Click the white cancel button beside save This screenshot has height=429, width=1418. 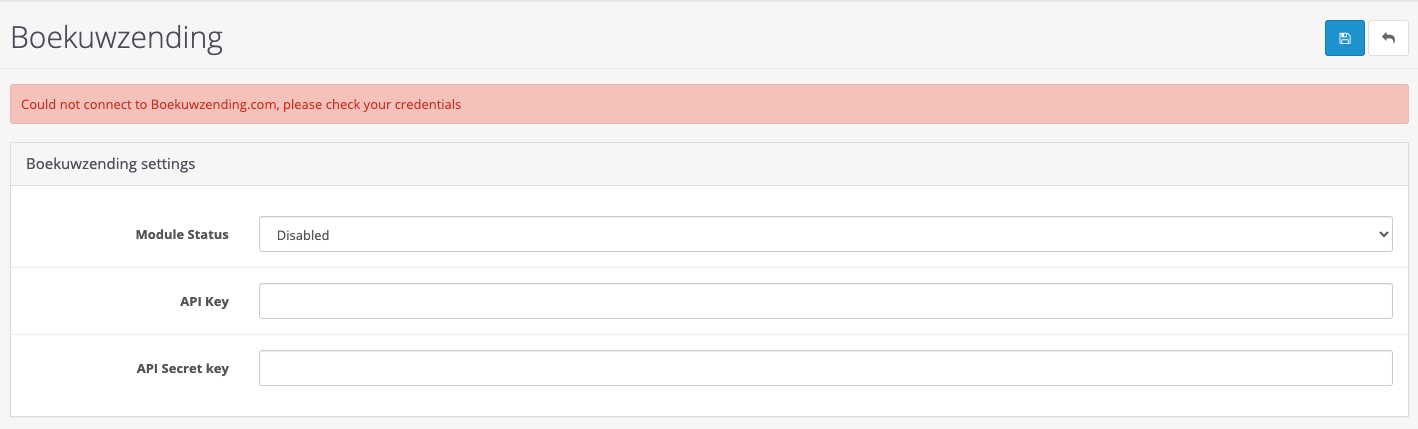1388,38
